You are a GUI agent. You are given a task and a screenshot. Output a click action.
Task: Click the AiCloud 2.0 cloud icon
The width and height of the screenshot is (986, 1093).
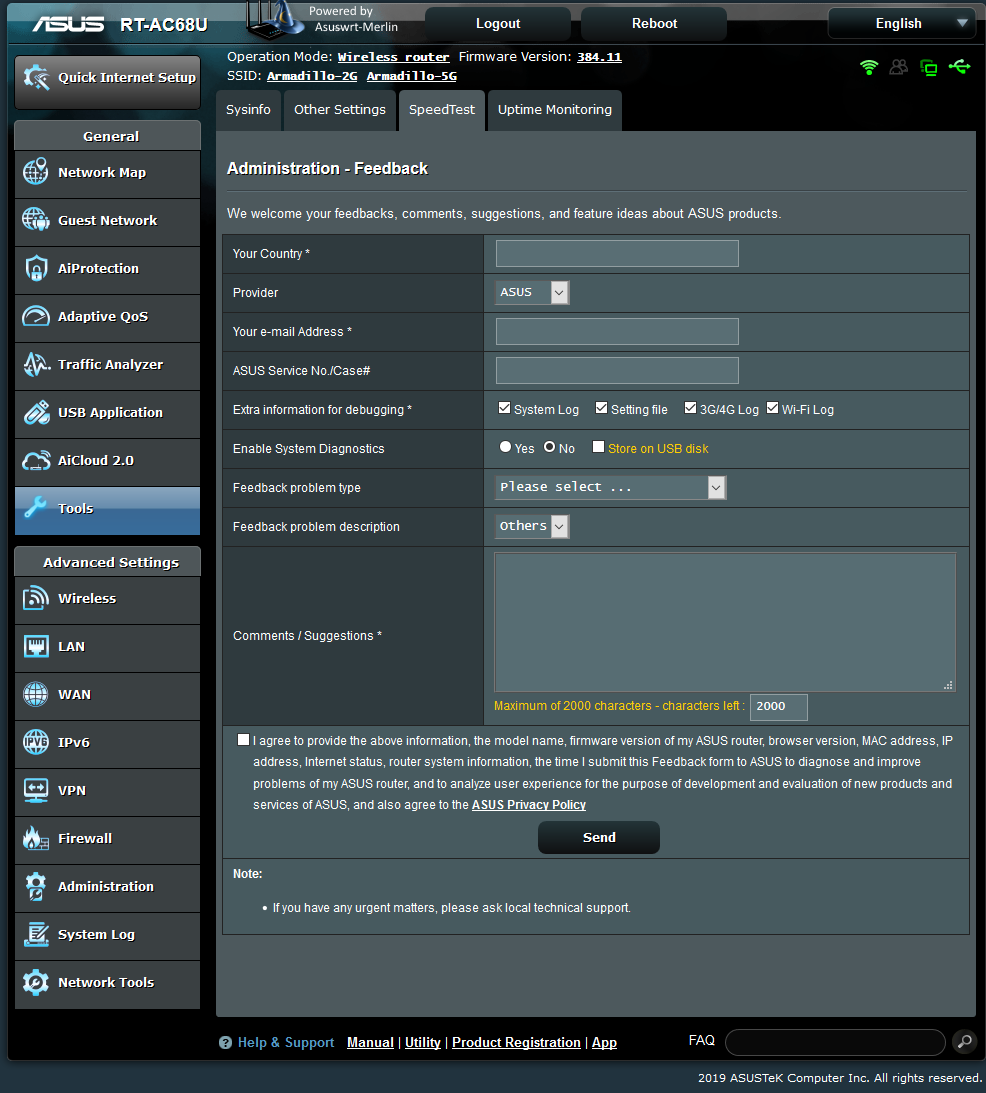pyautogui.click(x=36, y=461)
